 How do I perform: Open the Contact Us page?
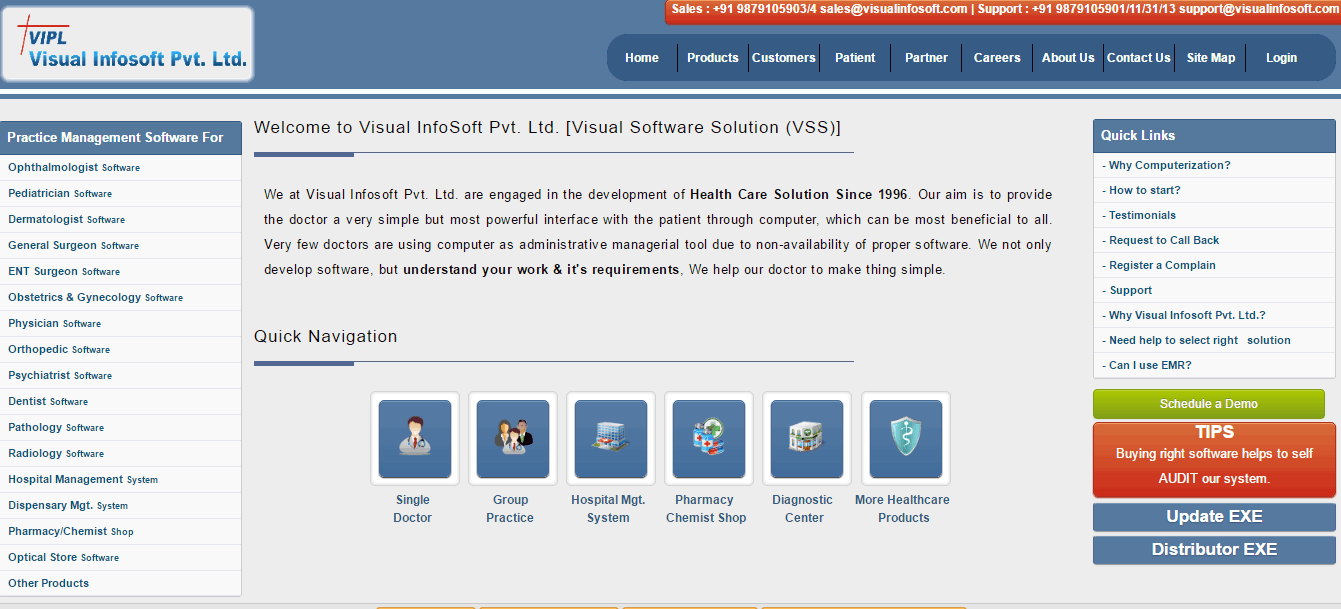(x=1139, y=58)
